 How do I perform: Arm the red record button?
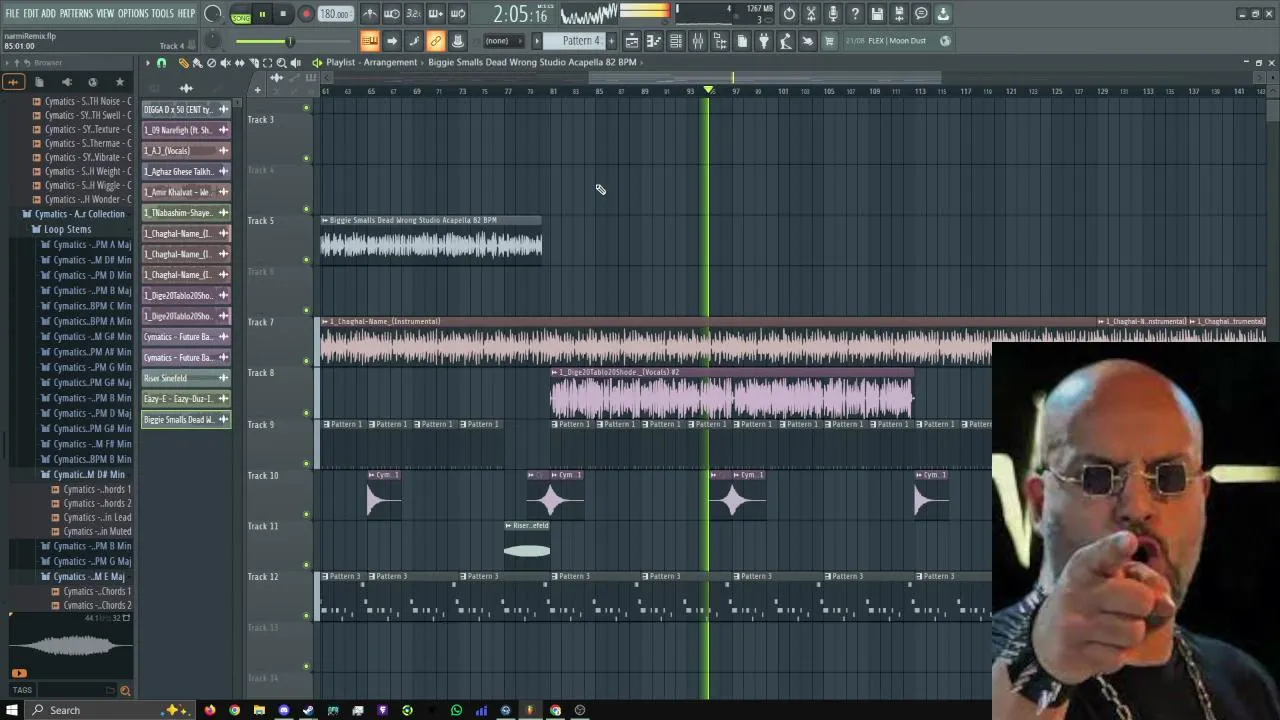coord(306,14)
